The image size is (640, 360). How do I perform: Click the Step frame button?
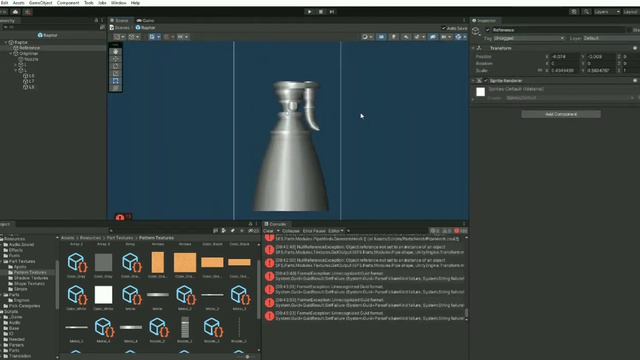[x=332, y=12]
